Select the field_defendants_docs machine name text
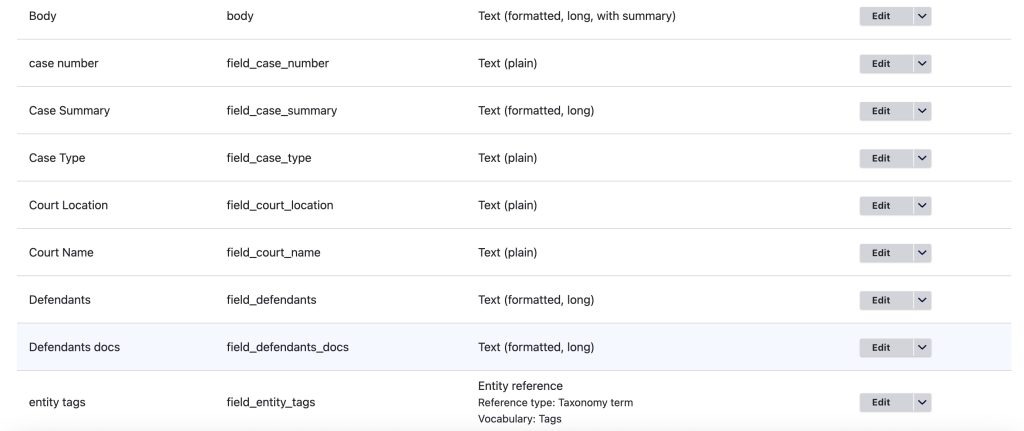 (x=287, y=347)
